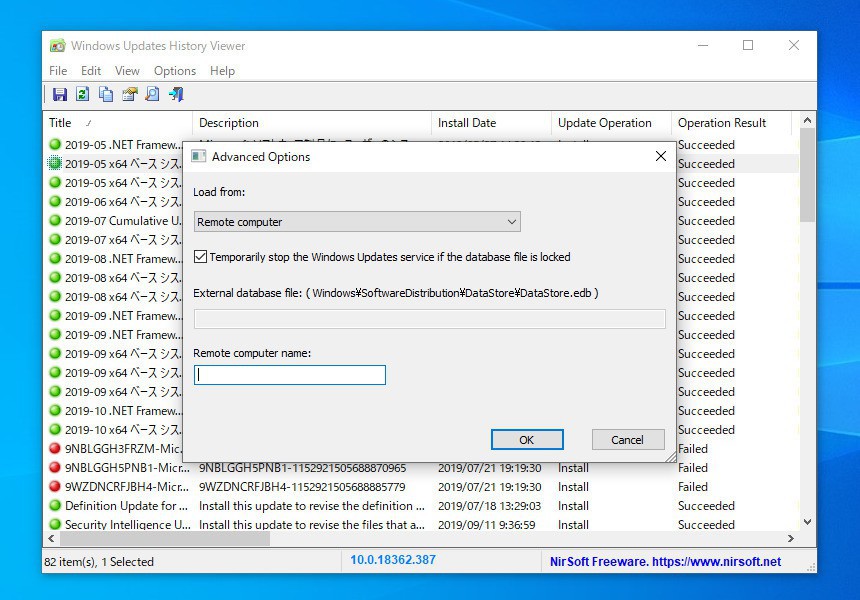Screen dimensions: 860x600
Task: Click the Refresh toolbar icon
Action: click(83, 95)
